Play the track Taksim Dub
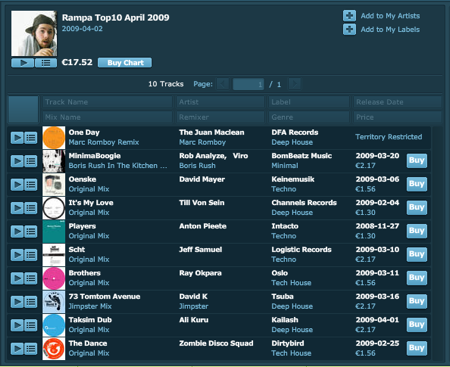The height and width of the screenshot is (367, 450). (17, 325)
